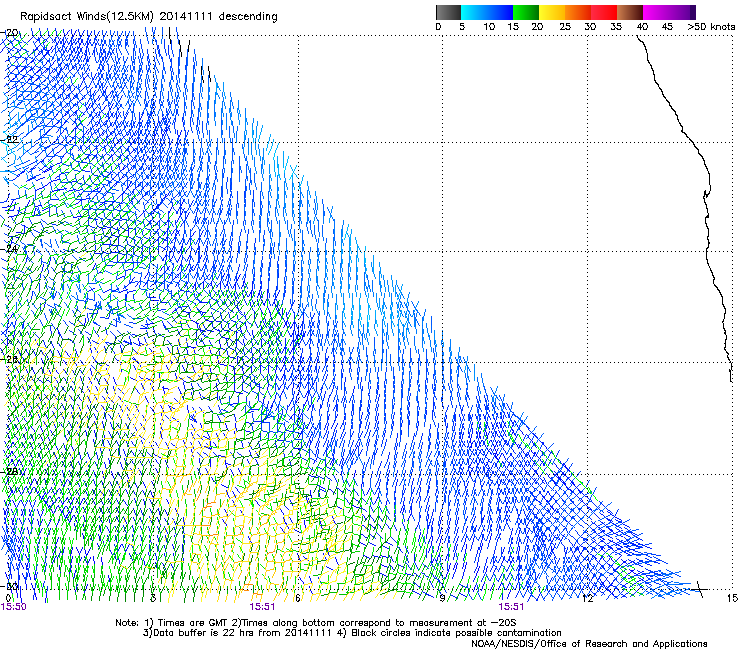Viewport: 740px width, 650px height.
Task: Click the gray 0-5 knots color segment
Action: click(x=448, y=12)
